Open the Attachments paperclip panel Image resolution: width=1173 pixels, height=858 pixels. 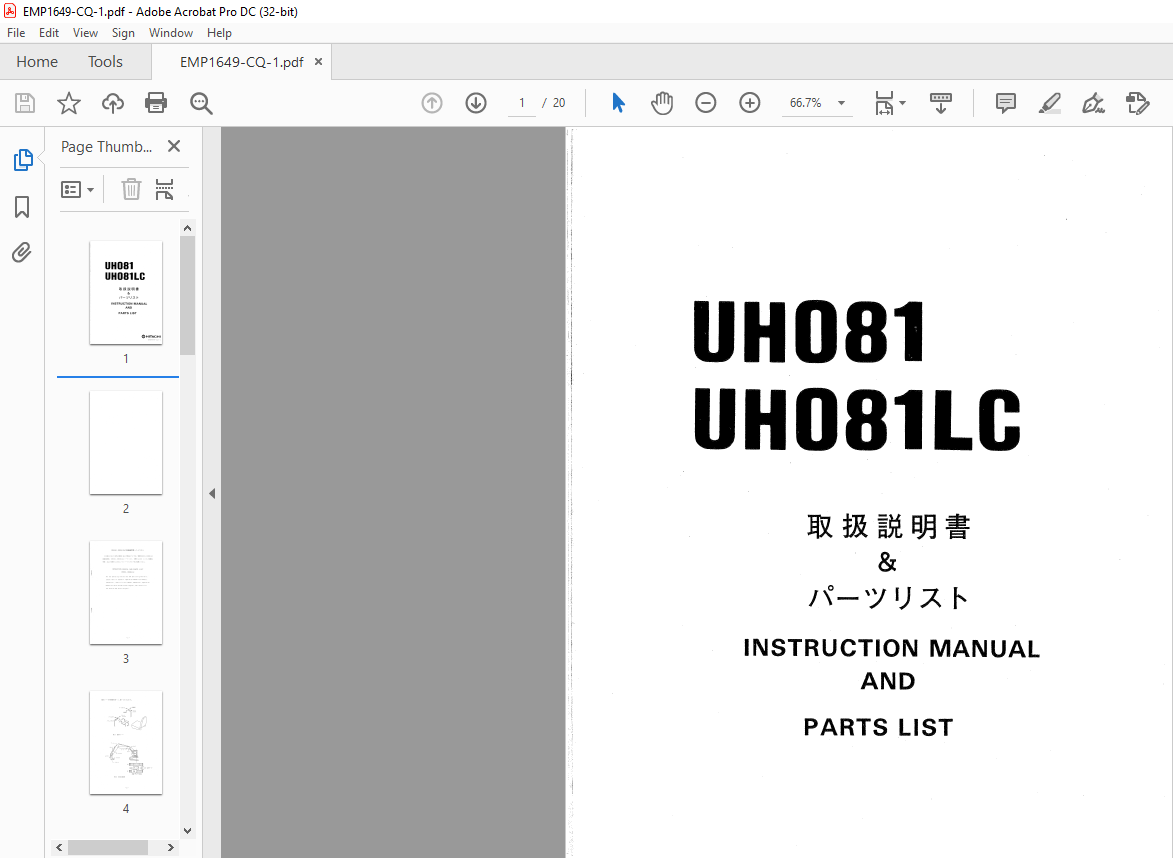pos(22,253)
